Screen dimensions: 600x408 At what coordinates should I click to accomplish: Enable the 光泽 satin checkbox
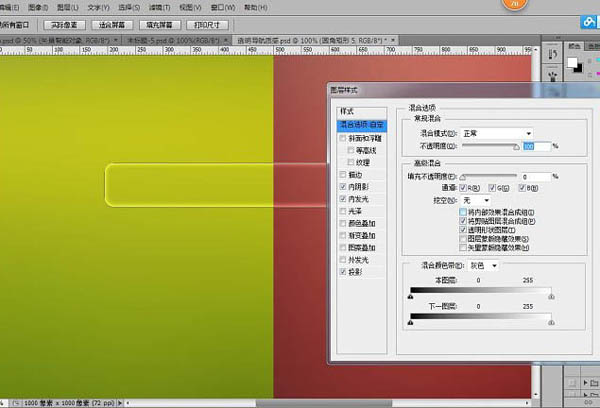click(x=343, y=211)
